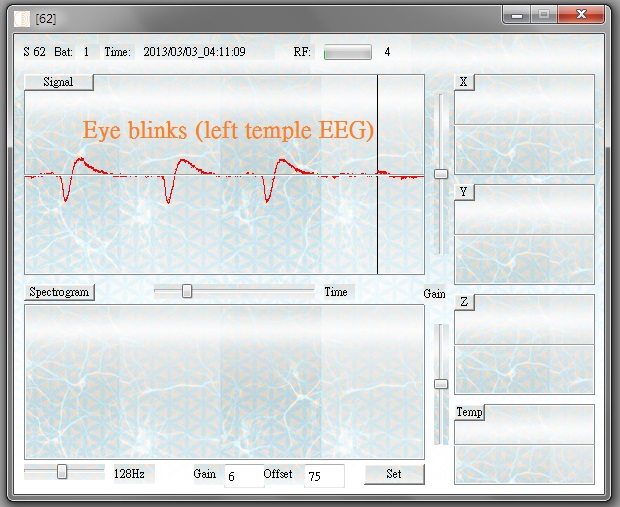Screen dimensions: 620x507
Task: Click the 128Hz label
Action: tap(129, 473)
